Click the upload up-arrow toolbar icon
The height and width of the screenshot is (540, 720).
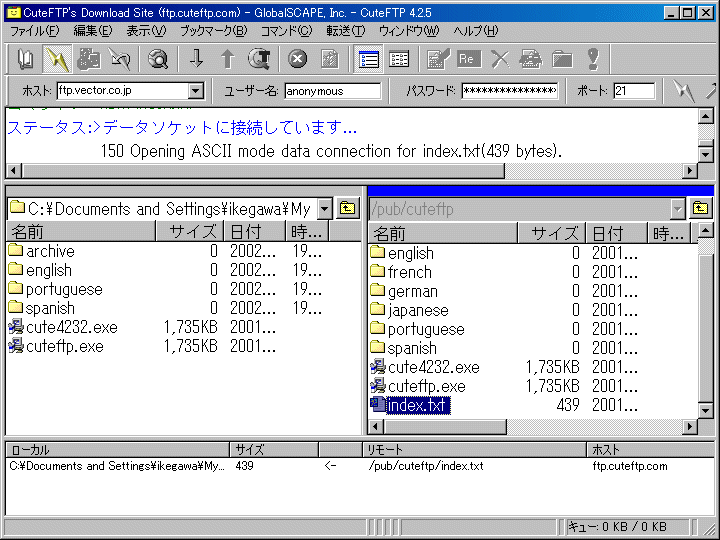tap(227, 59)
